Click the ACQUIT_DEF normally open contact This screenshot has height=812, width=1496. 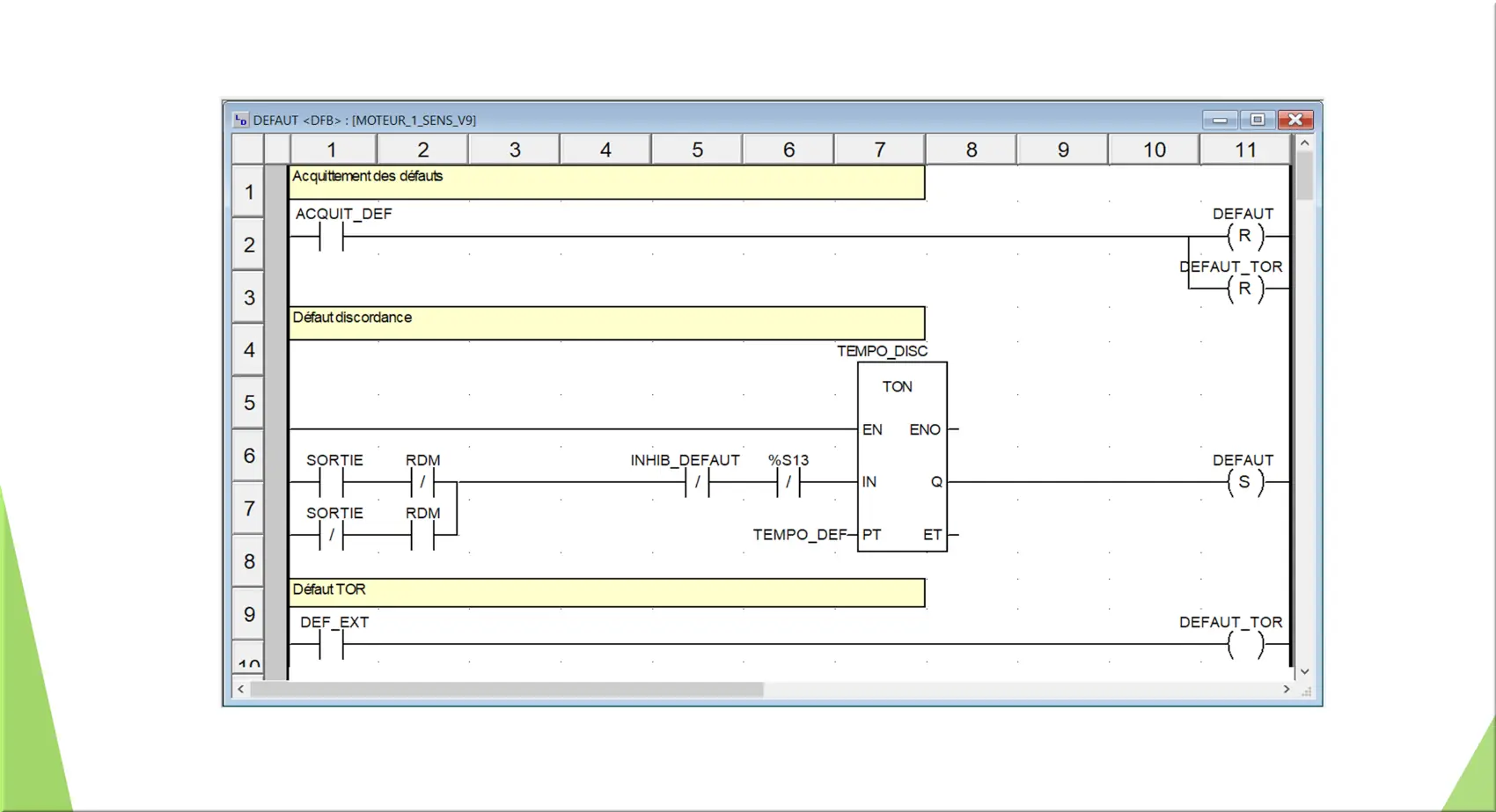tap(331, 237)
